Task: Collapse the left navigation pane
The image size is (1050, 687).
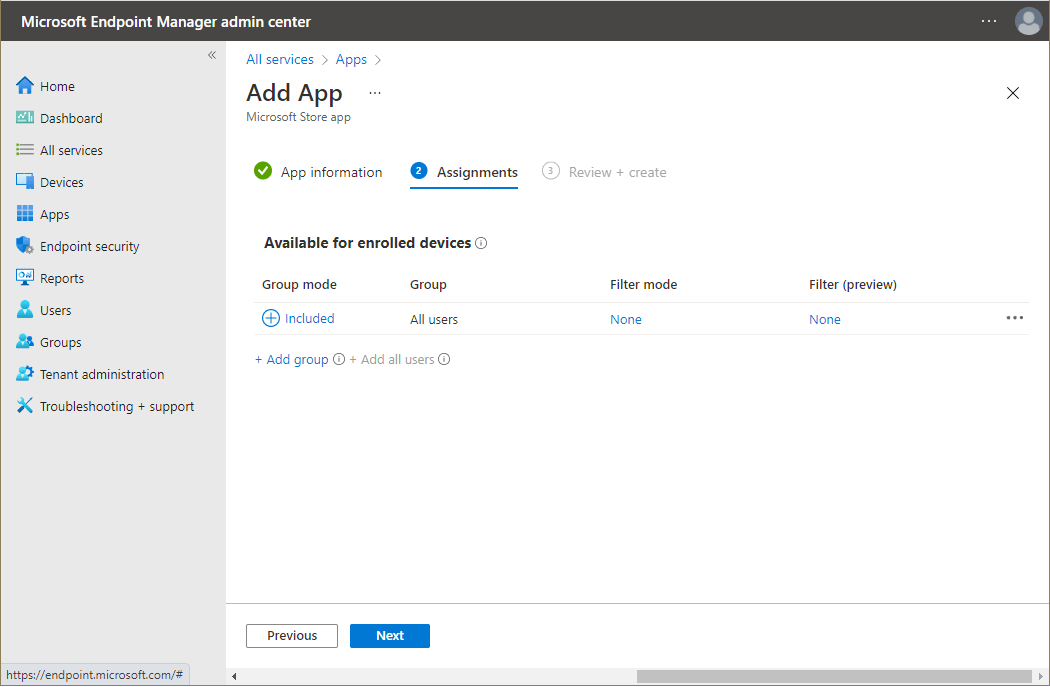Action: 211,55
